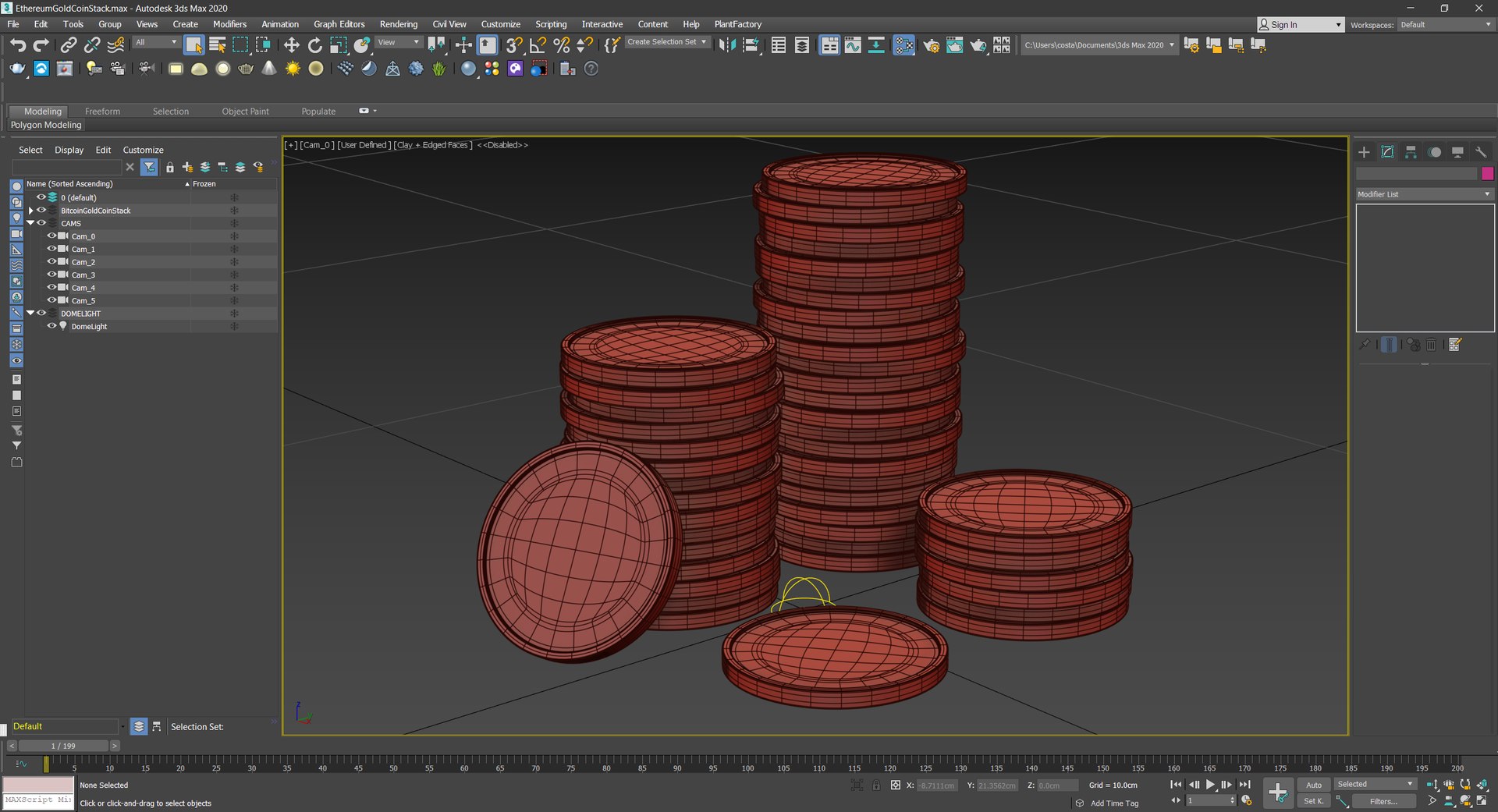
Task: Click the pink object color swatch
Action: (x=1487, y=173)
